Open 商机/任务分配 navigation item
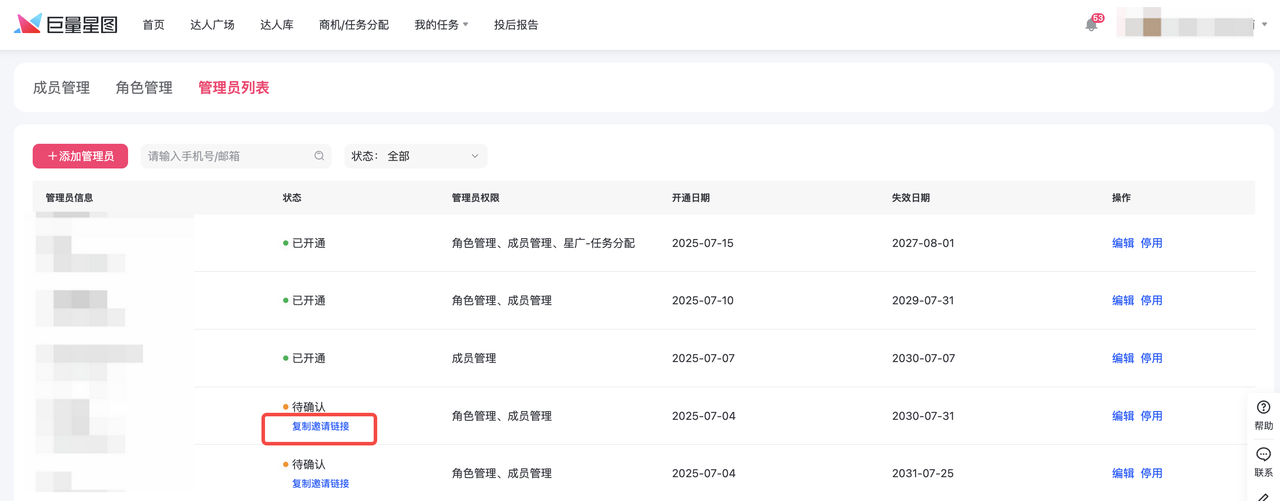This screenshot has width=1280, height=501. point(353,25)
